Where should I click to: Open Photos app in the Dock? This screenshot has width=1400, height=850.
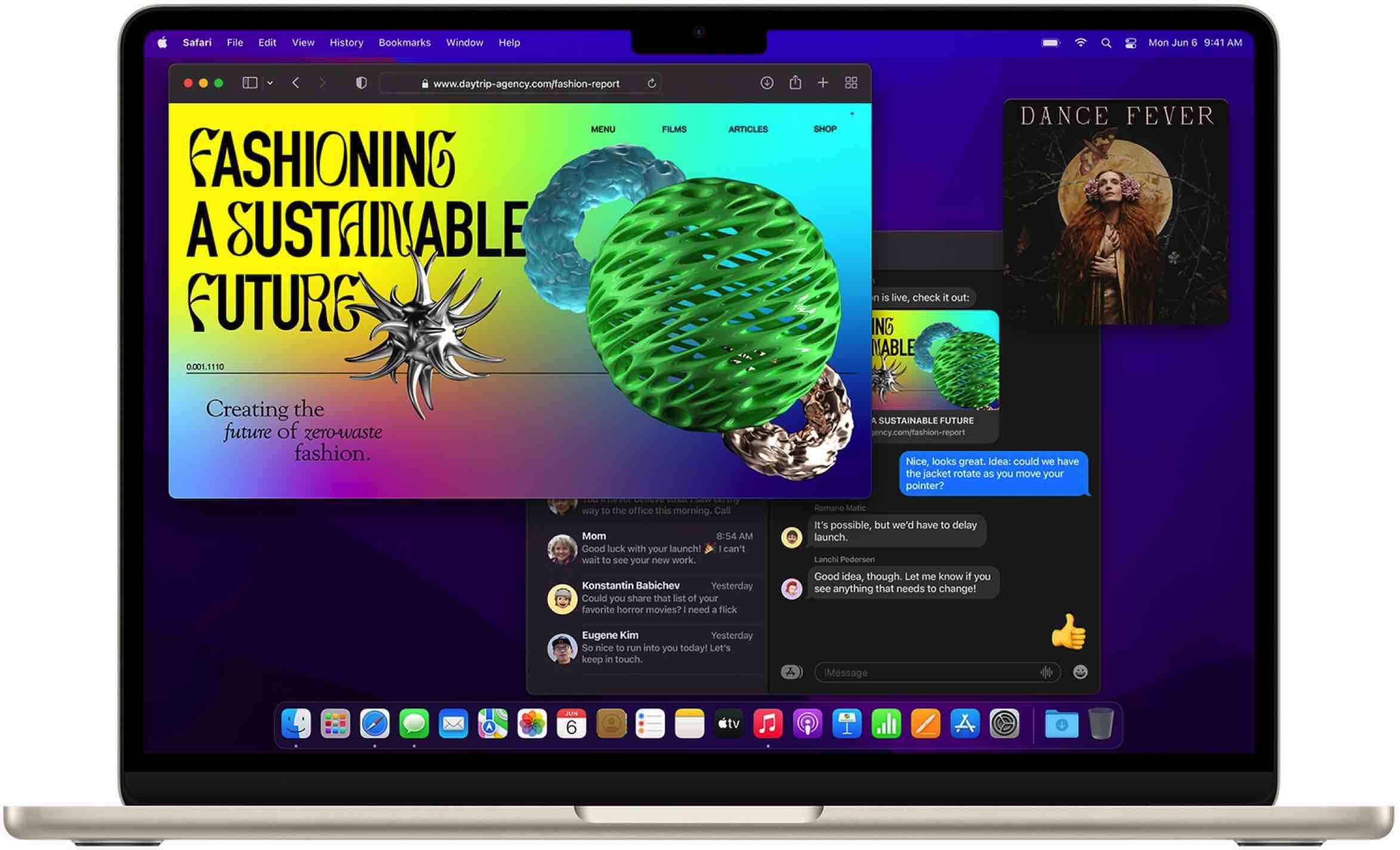(x=532, y=724)
